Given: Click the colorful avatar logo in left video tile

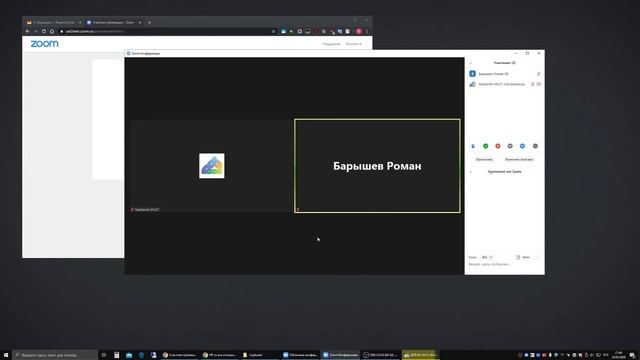Looking at the screenshot, I should [x=211, y=166].
